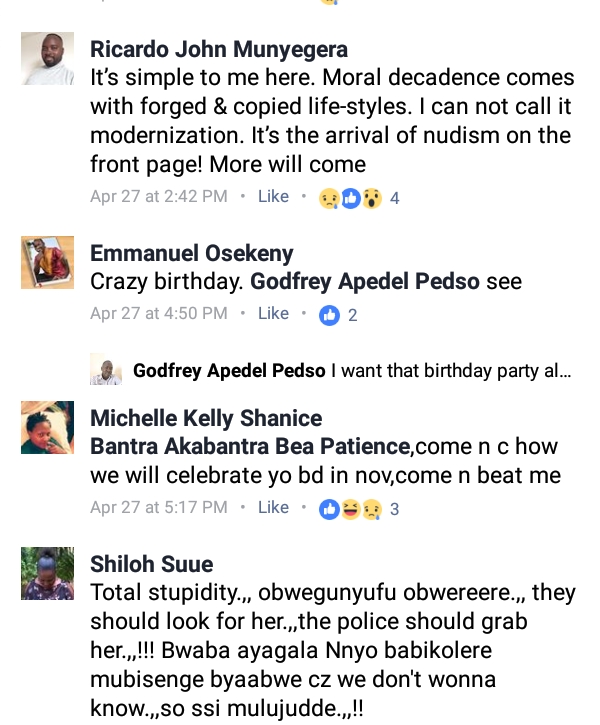This screenshot has width=600, height=725.
Task: View reaction icons on Michelle's comment
Action: coord(351,509)
